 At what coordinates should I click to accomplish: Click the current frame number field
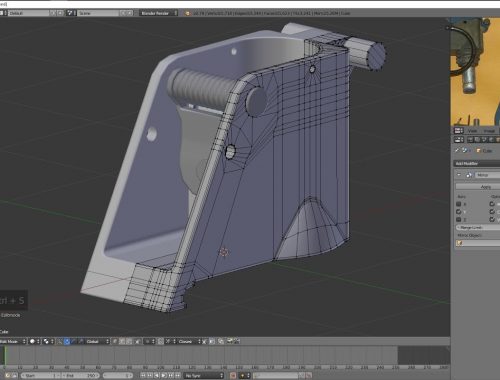[118, 375]
